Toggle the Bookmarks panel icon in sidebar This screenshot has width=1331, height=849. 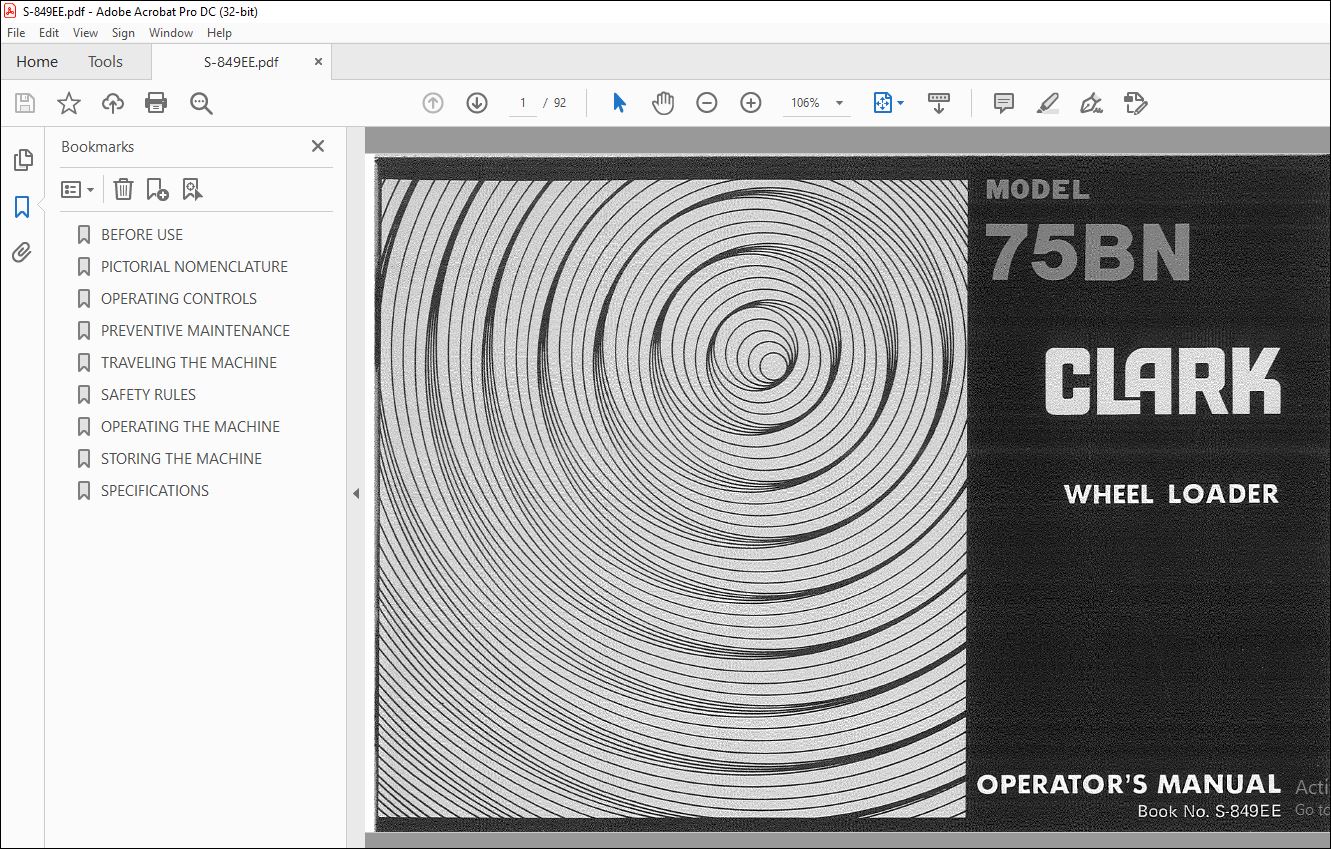pyautogui.click(x=22, y=207)
